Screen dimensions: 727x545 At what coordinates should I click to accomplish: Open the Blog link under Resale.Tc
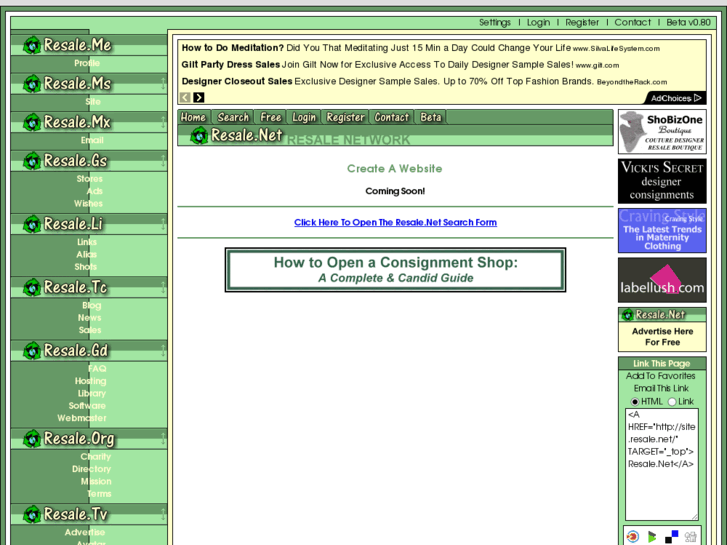[91, 305]
